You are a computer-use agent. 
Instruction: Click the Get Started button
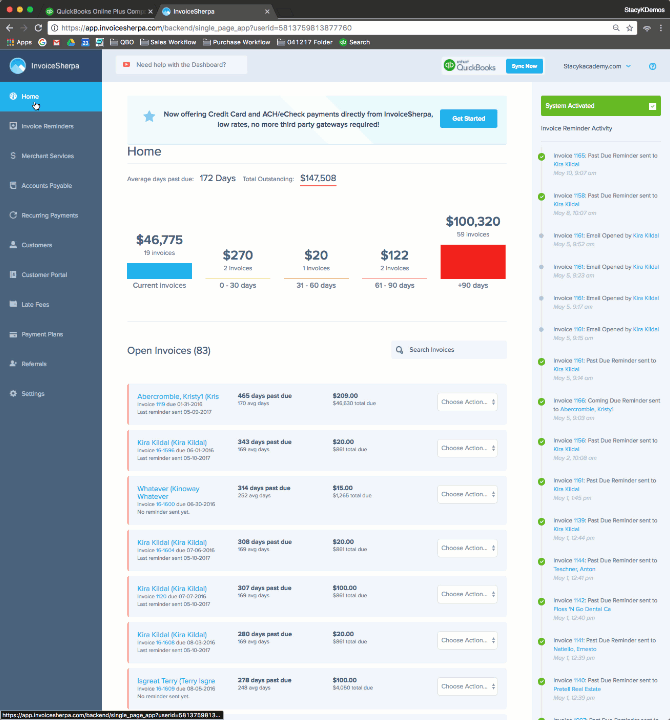point(468,118)
